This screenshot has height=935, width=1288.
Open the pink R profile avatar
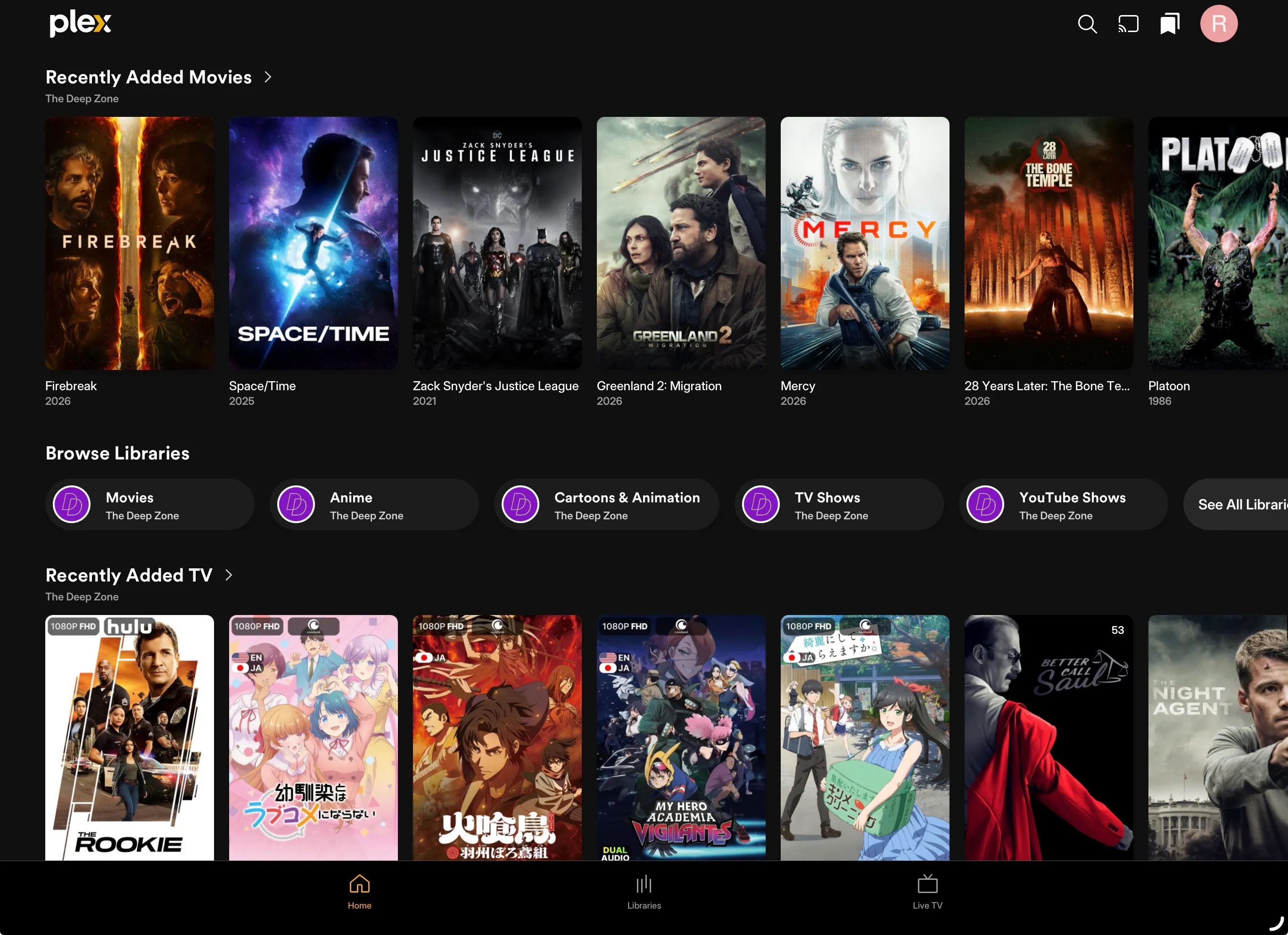click(x=1218, y=24)
